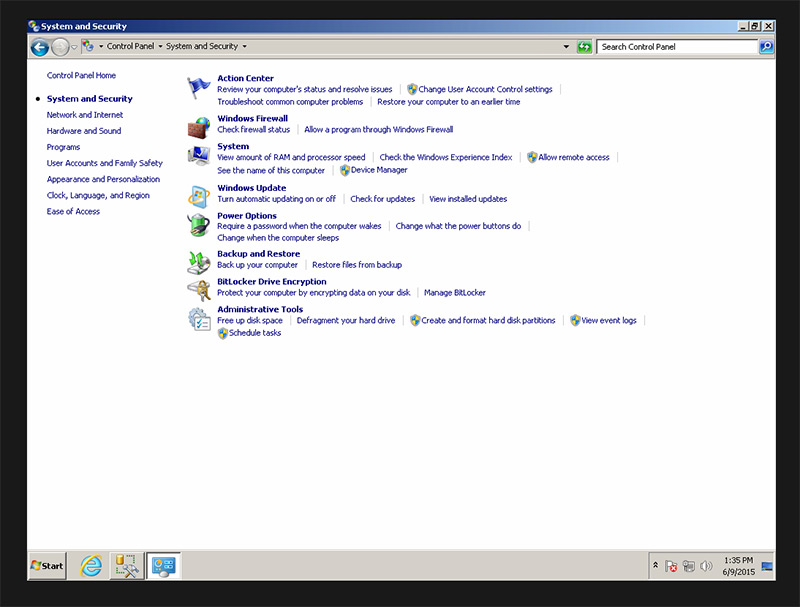Screen dimensions: 800x607
Task: Select Network and Internet category
Action: (85, 115)
